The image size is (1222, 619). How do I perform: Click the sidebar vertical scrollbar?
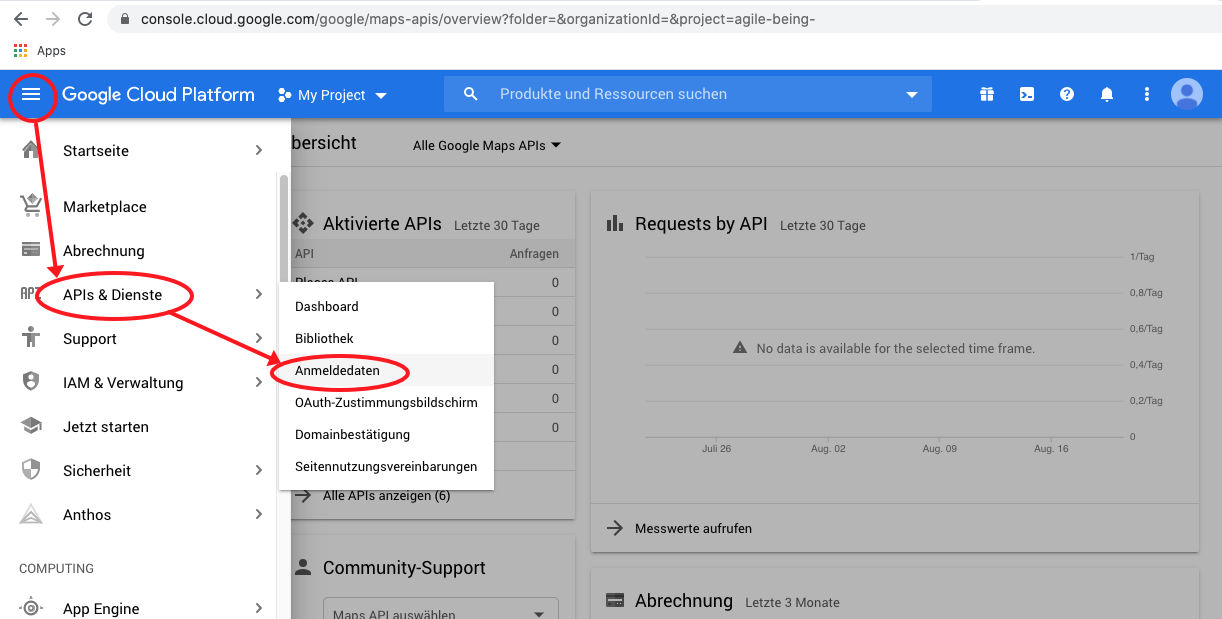click(284, 230)
